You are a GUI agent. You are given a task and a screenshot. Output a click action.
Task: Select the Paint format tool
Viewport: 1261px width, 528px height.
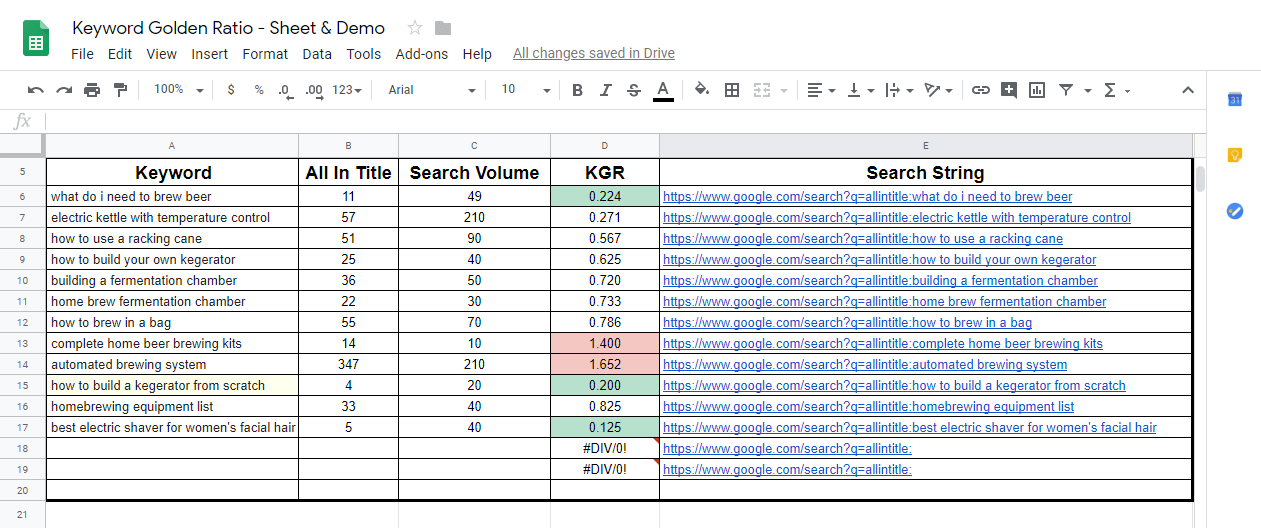pos(121,90)
